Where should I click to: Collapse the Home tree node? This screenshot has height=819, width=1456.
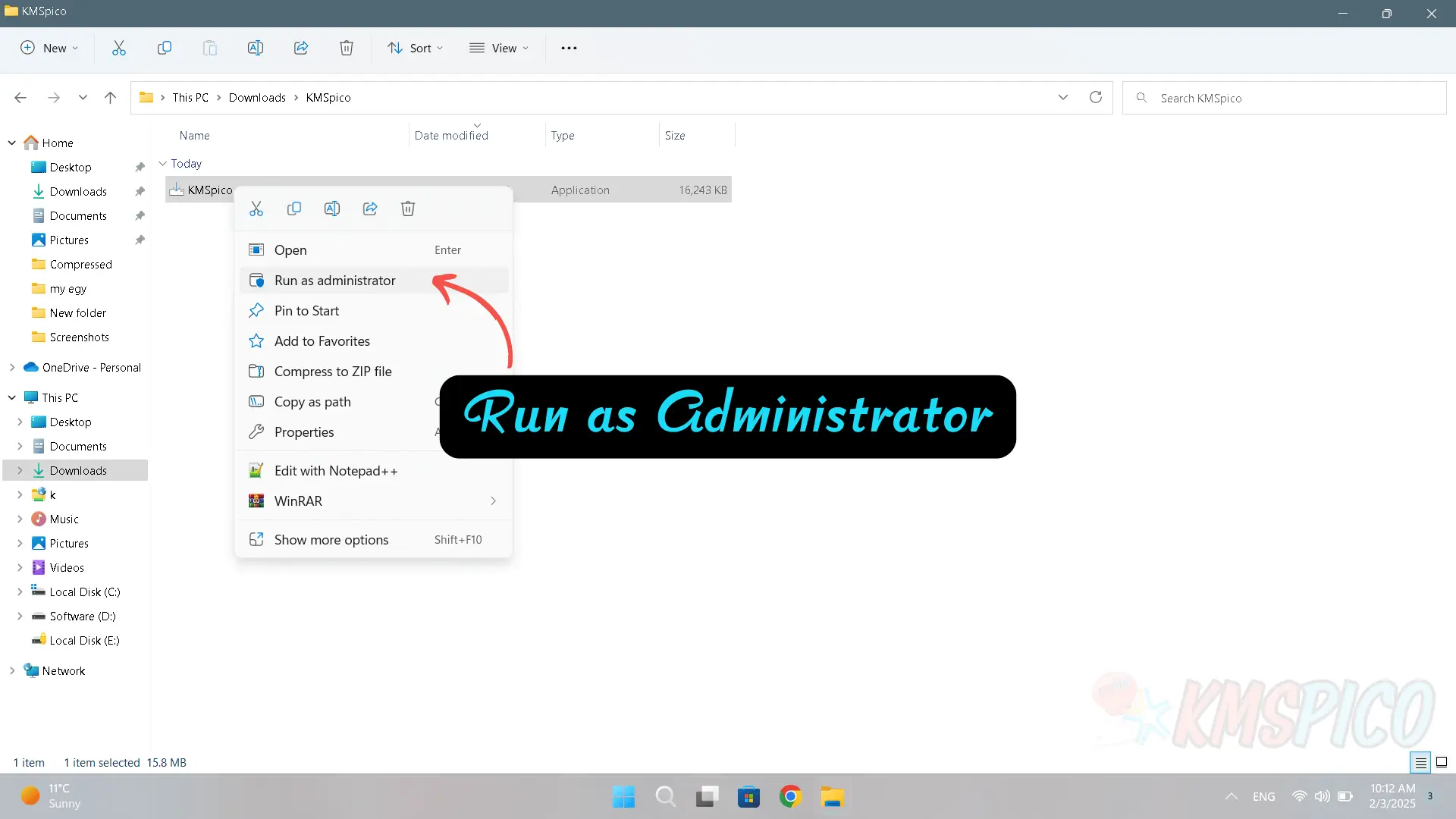12,143
